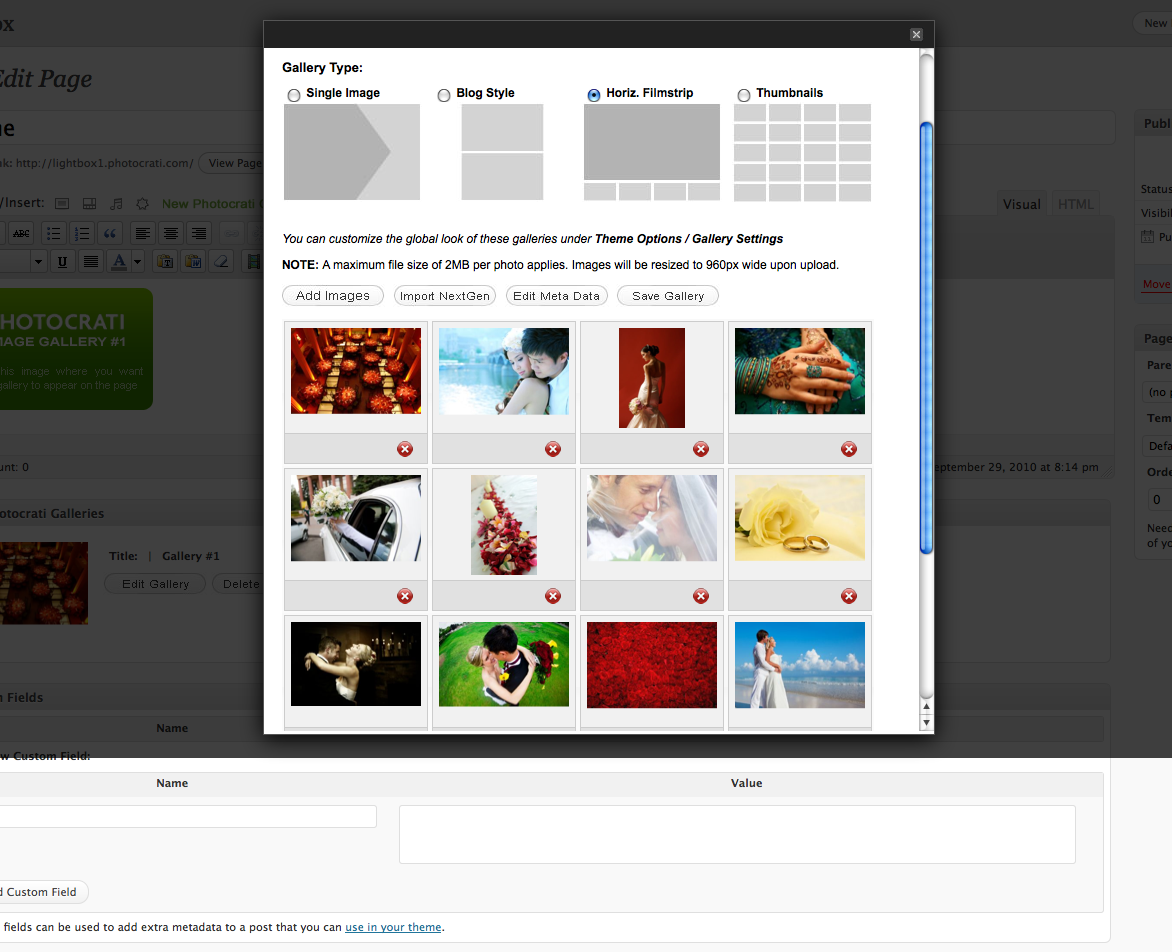This screenshot has width=1172, height=952.
Task: Choose Paste from Word icon
Action: [x=193, y=262]
